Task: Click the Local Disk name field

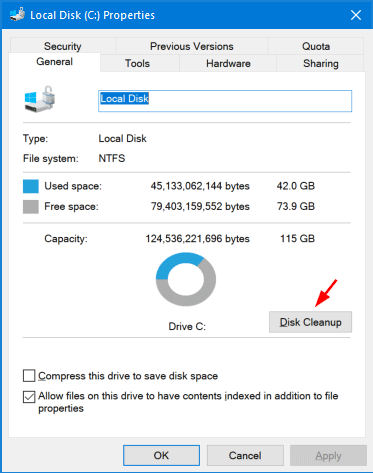Action: (225, 101)
